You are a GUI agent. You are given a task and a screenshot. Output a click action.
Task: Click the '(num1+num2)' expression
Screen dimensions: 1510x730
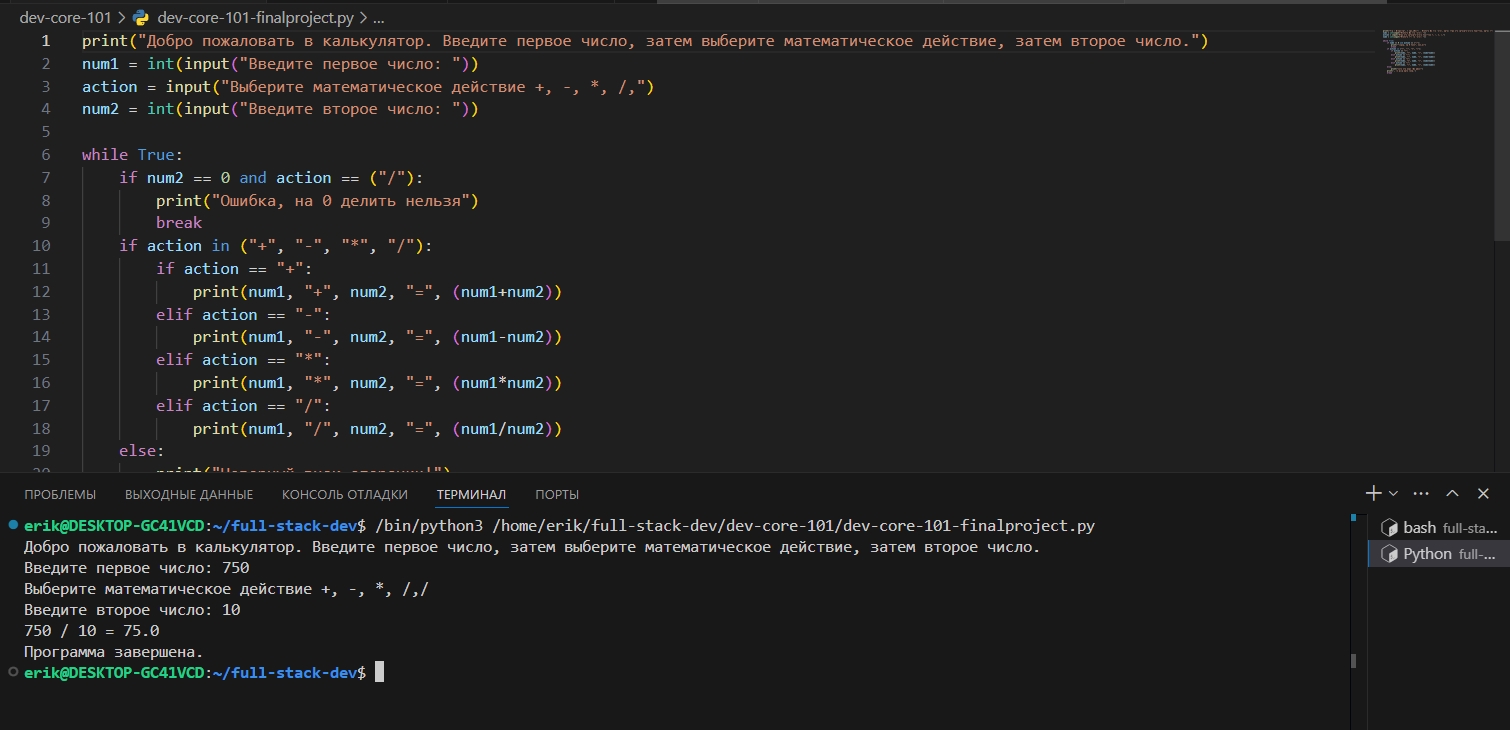click(503, 292)
